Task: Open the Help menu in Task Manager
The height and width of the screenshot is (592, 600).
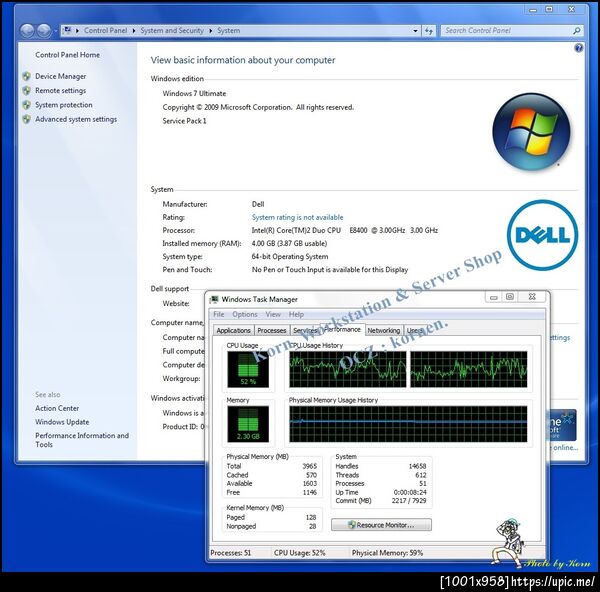Action: (x=296, y=315)
